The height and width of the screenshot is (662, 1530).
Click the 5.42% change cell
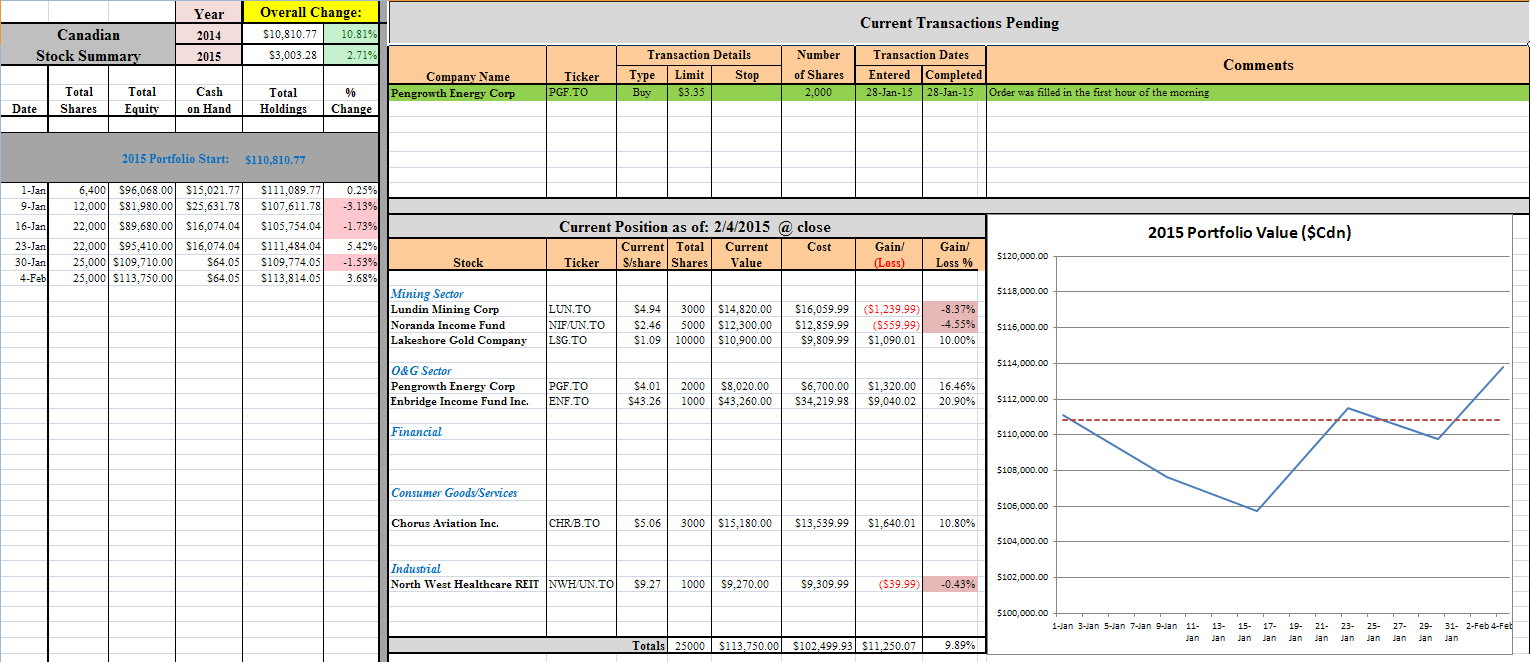[351, 245]
